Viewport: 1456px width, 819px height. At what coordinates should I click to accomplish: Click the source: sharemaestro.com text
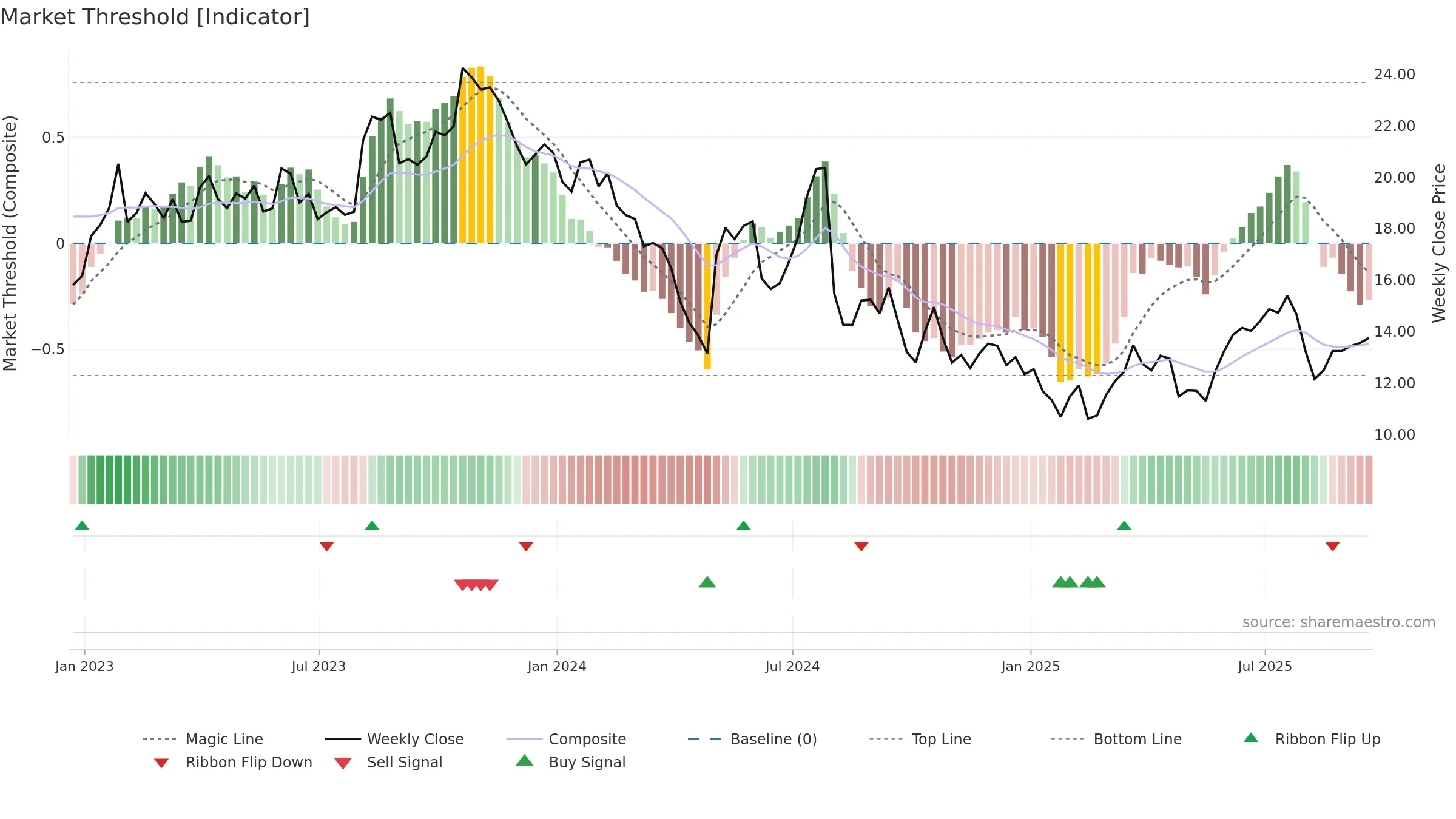1339,622
